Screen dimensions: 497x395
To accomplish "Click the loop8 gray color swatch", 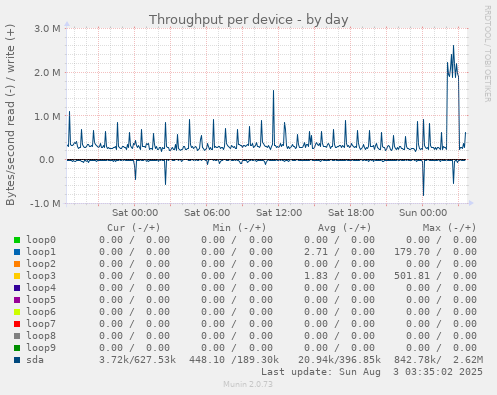I will (x=17, y=336).
